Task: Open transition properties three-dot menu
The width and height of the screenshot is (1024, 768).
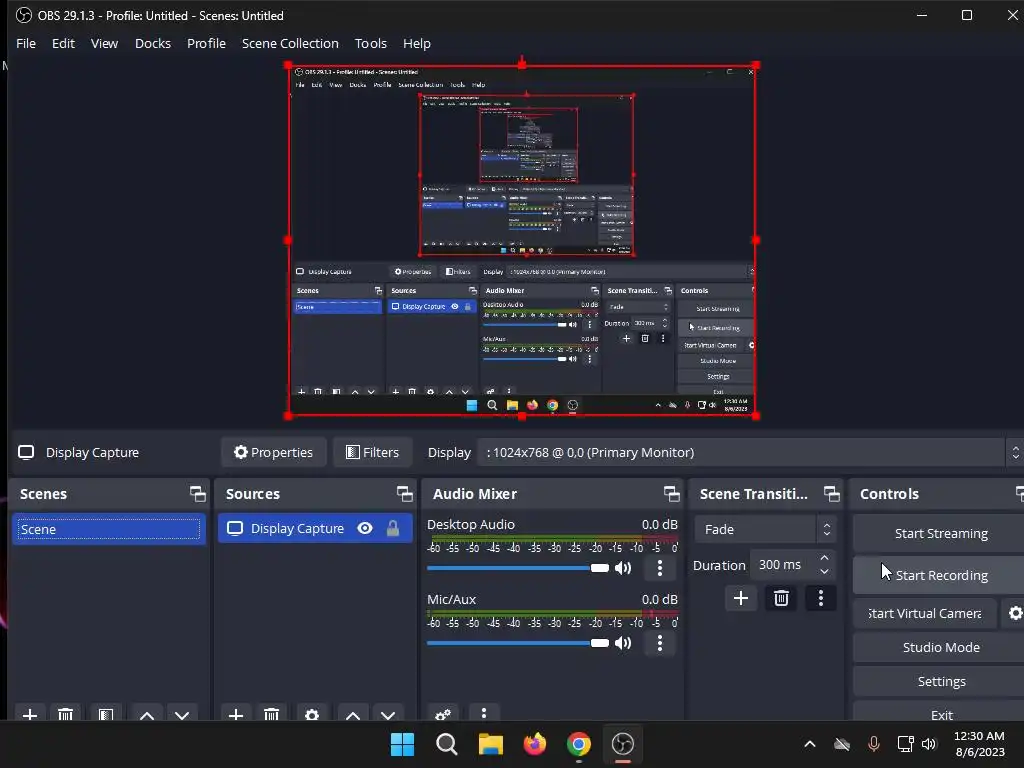Action: [x=821, y=598]
